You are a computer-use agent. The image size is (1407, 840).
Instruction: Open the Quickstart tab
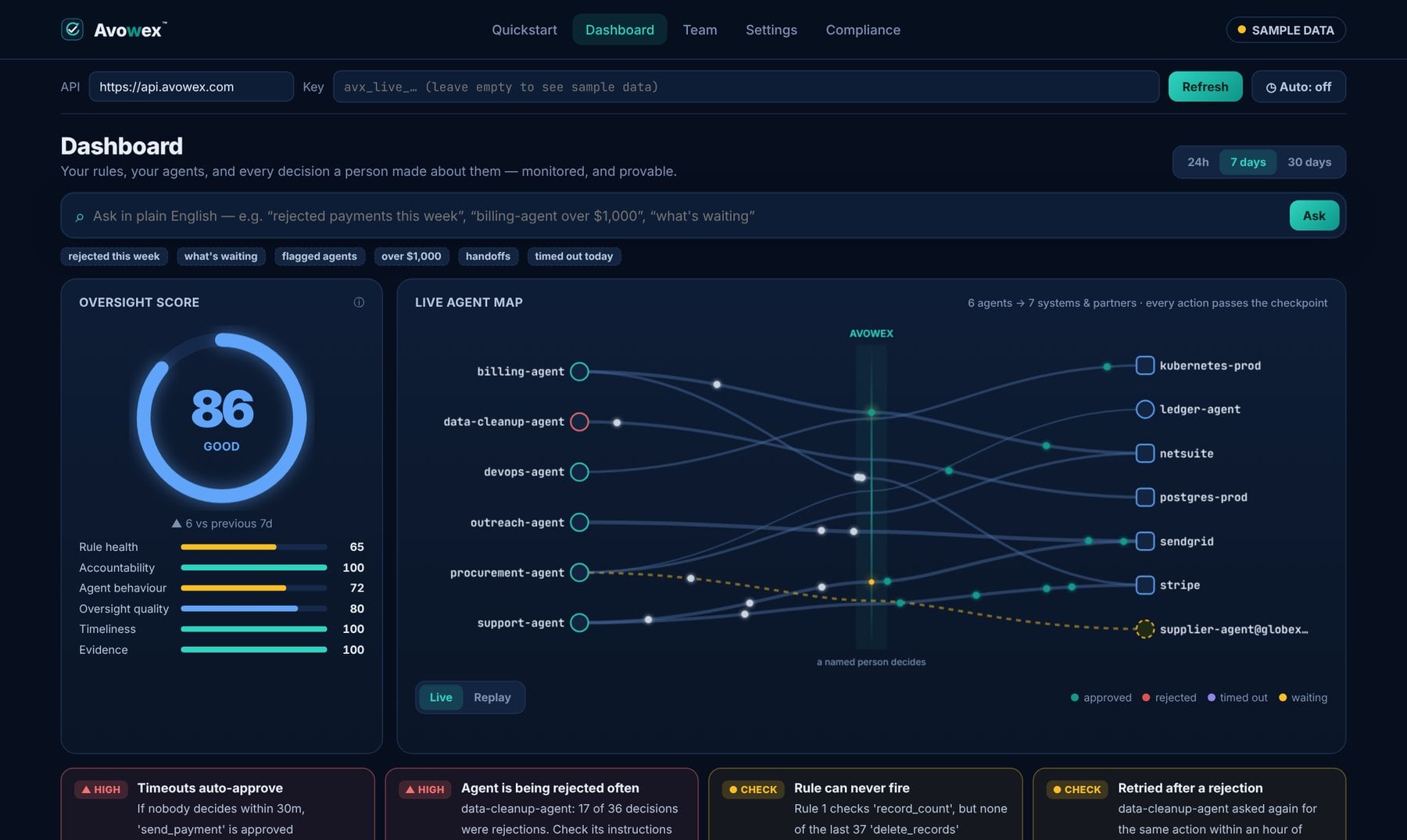coord(524,30)
